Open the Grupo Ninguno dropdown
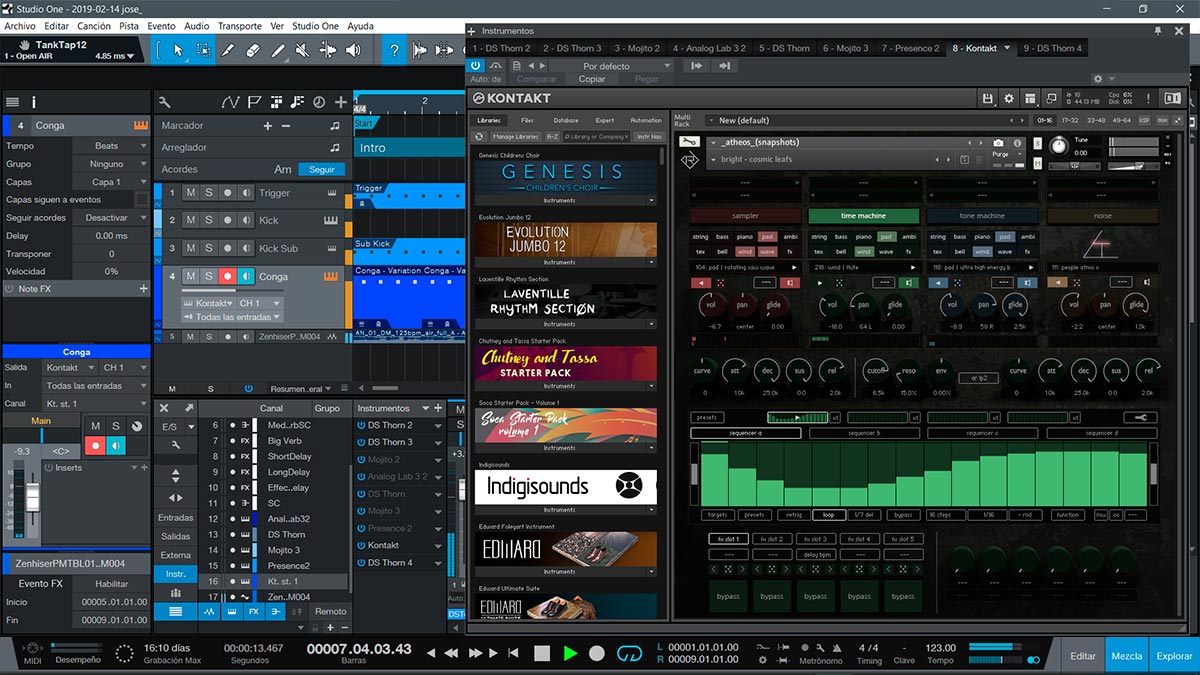 point(110,164)
